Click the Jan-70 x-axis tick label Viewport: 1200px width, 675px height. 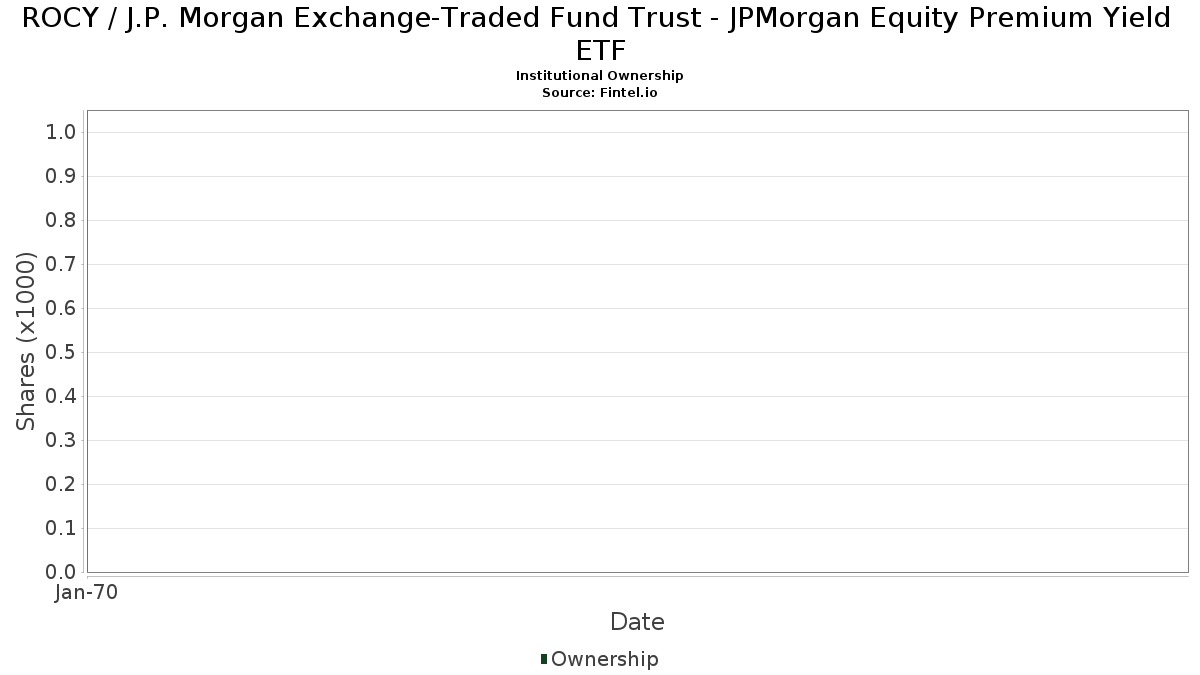tap(87, 592)
